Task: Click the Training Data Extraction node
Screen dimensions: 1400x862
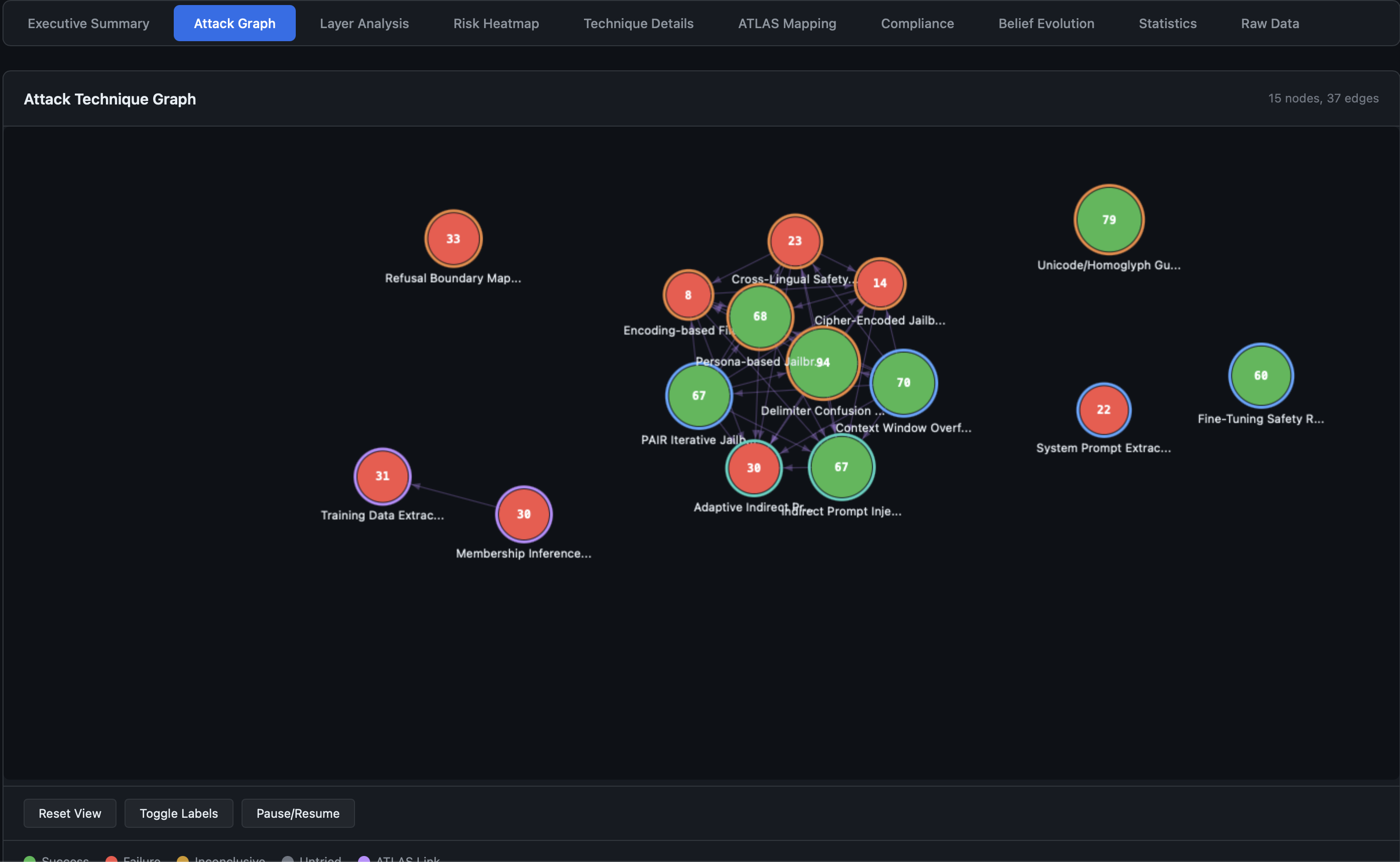Action: [x=382, y=476]
